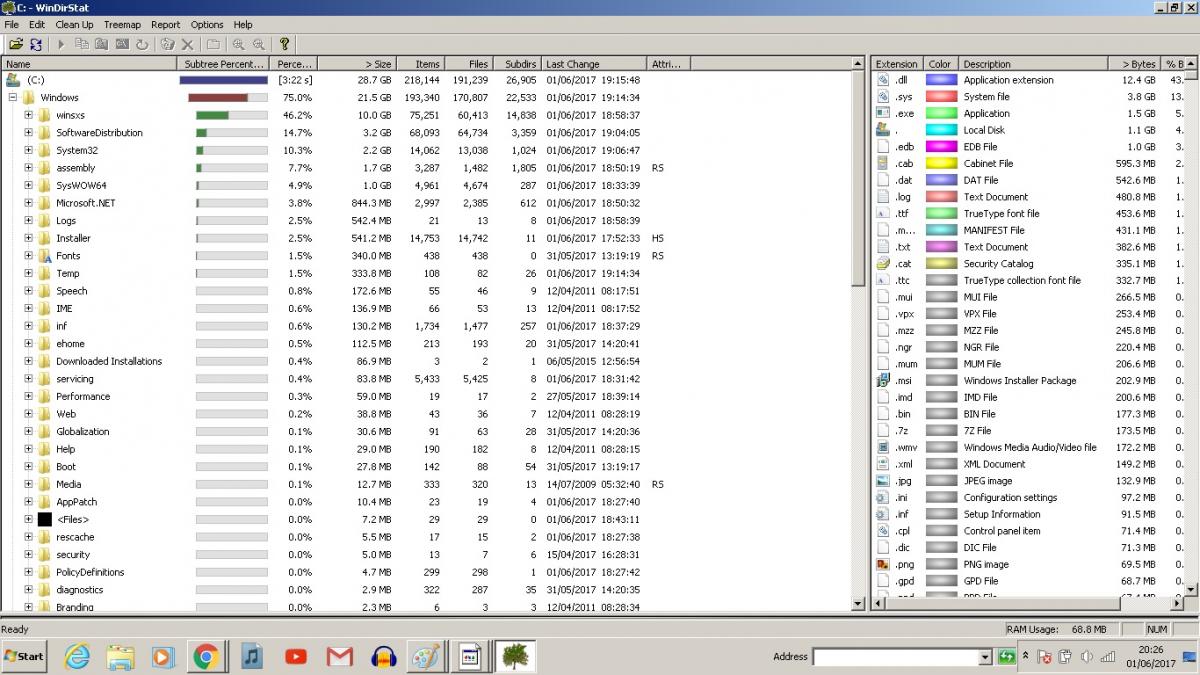Open the Clean Up menu
Screen dimensions: 1200x675
[x=75, y=24]
